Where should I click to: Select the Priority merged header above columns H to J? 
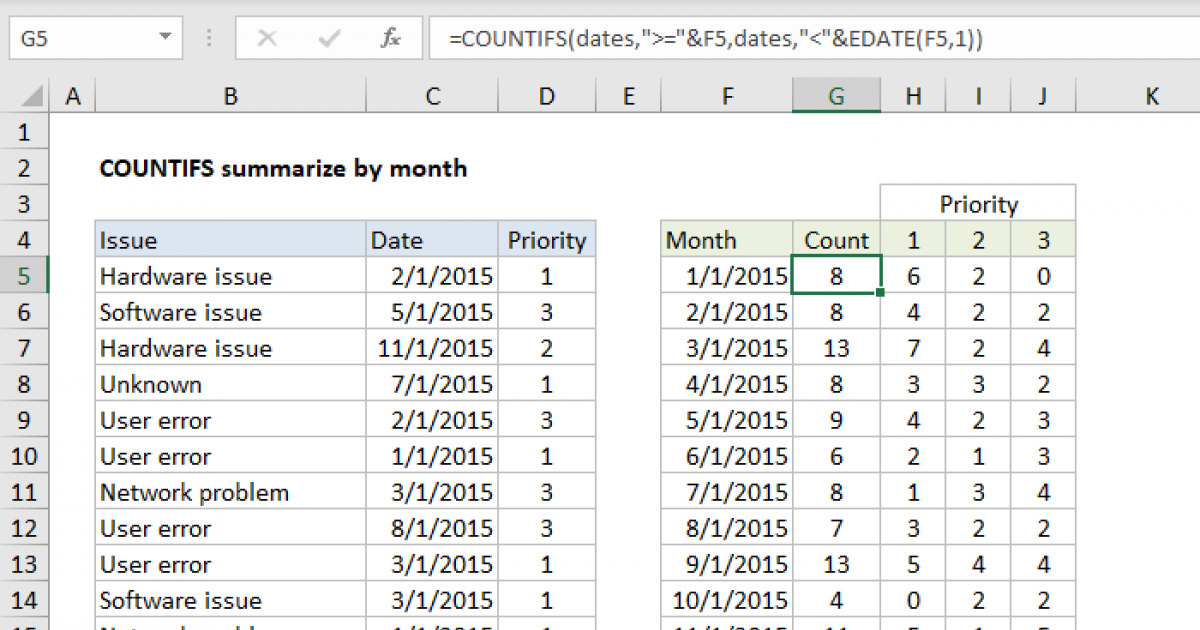coord(977,203)
